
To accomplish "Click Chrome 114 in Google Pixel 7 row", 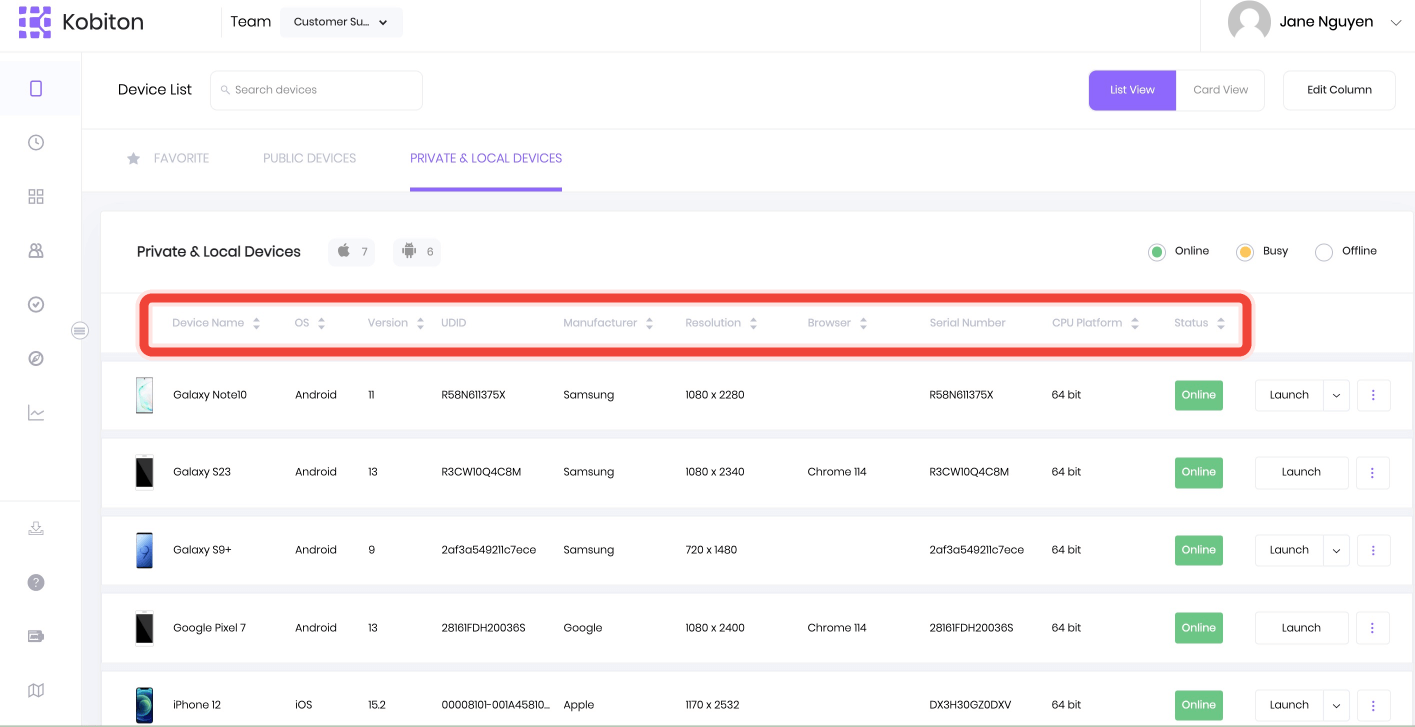I will click(837, 628).
